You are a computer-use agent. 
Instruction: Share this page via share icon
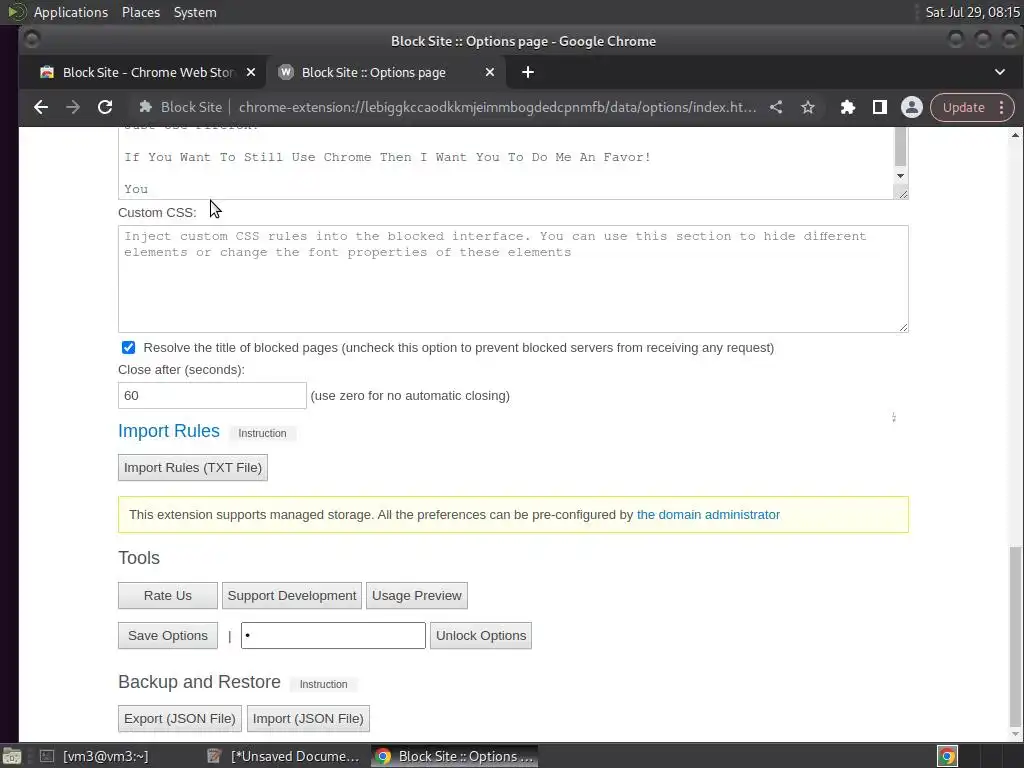click(x=776, y=107)
